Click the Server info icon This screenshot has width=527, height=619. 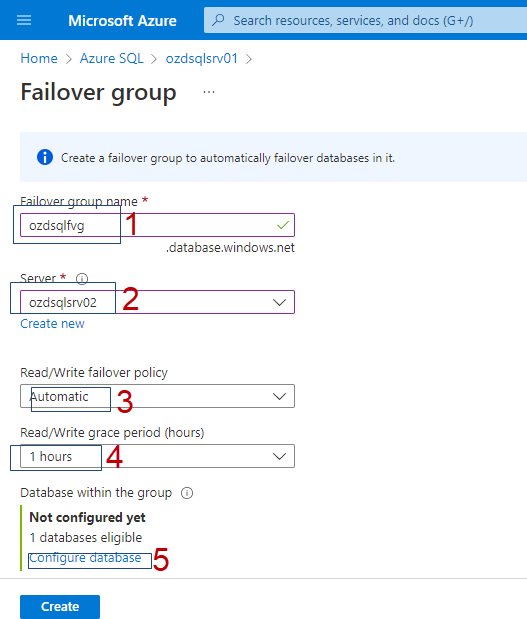(82, 279)
